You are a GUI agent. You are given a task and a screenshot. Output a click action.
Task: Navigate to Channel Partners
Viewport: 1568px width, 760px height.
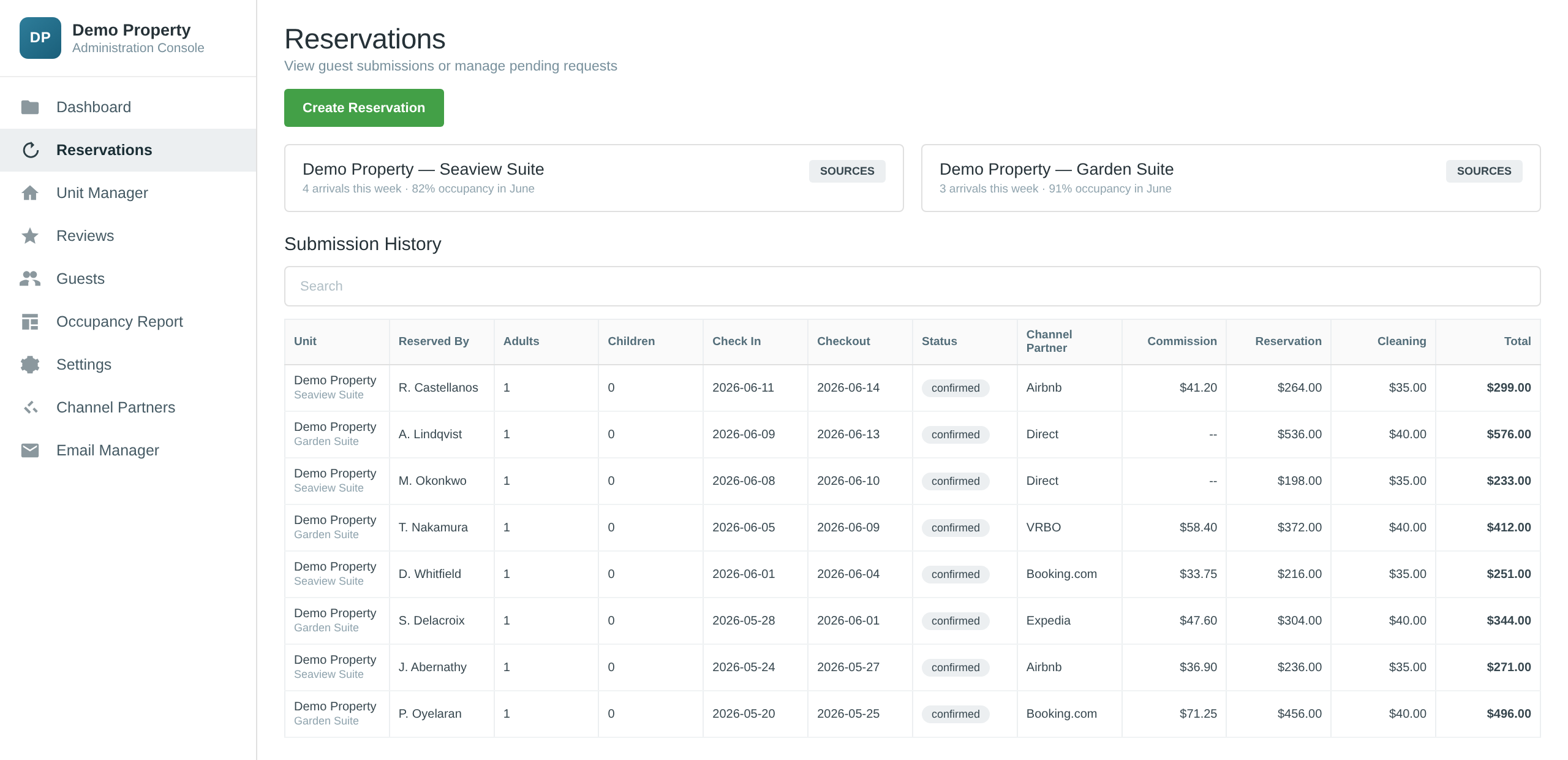point(128,408)
